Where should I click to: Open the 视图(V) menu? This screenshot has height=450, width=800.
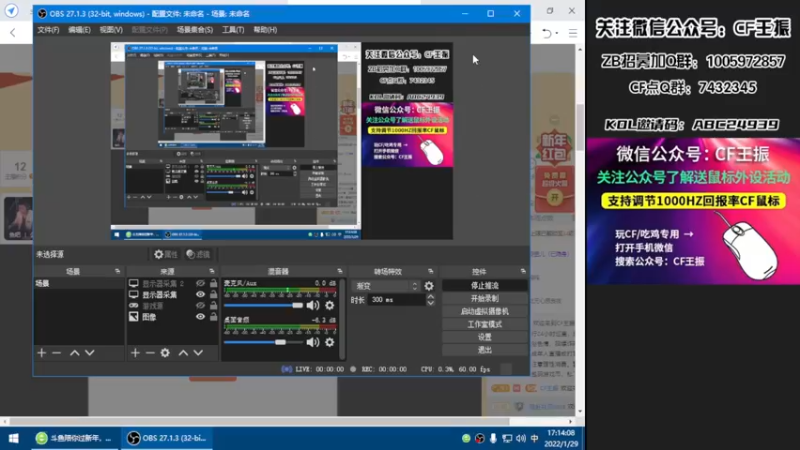pos(111,30)
